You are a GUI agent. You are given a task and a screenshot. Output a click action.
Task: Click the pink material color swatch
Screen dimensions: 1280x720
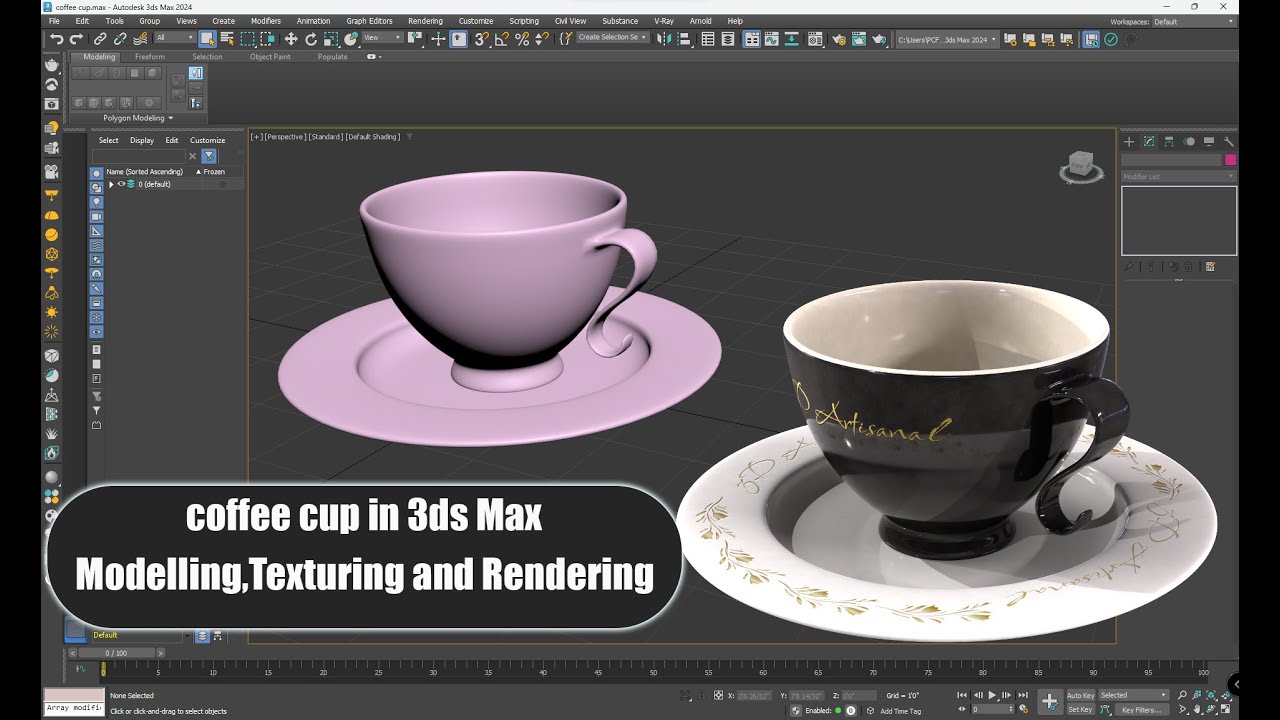point(74,695)
